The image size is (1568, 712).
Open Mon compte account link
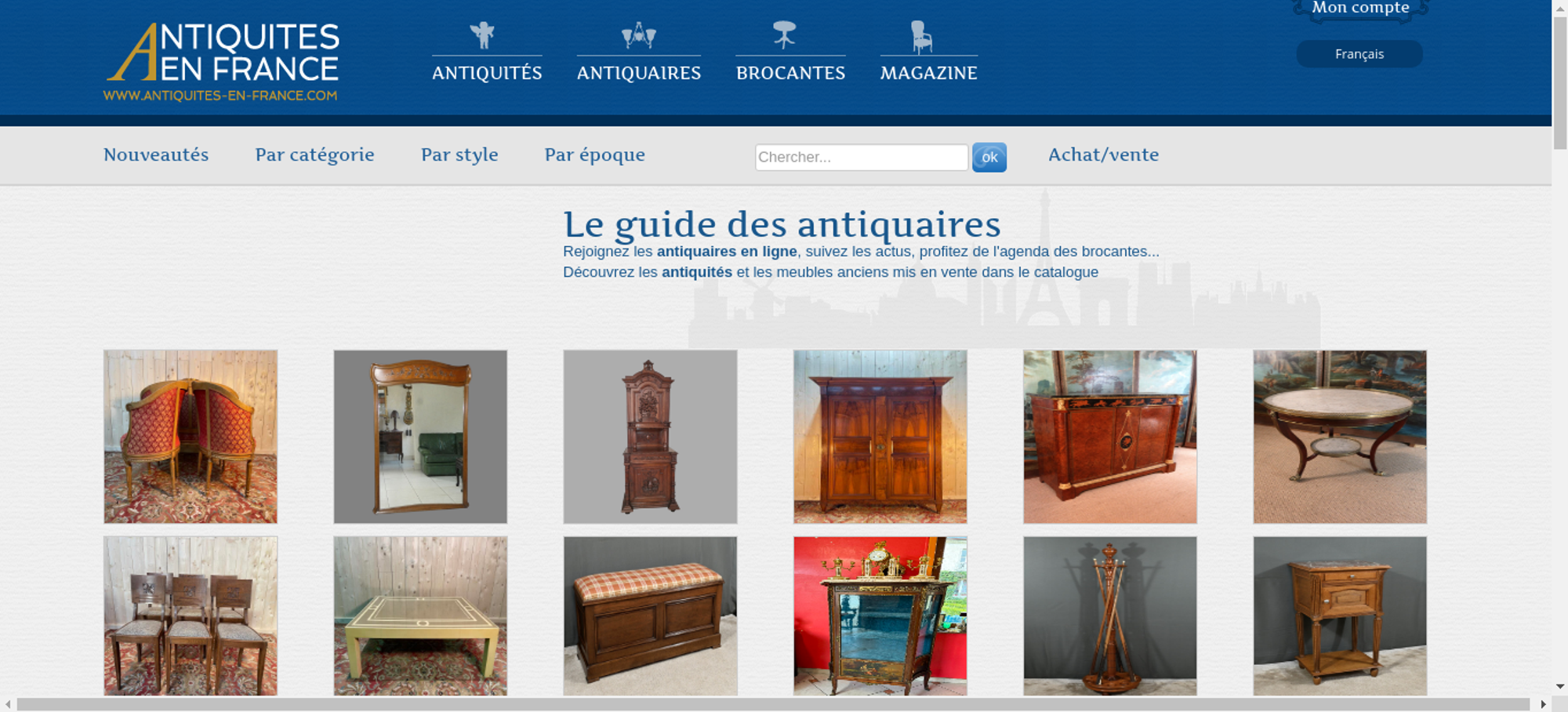click(1360, 9)
